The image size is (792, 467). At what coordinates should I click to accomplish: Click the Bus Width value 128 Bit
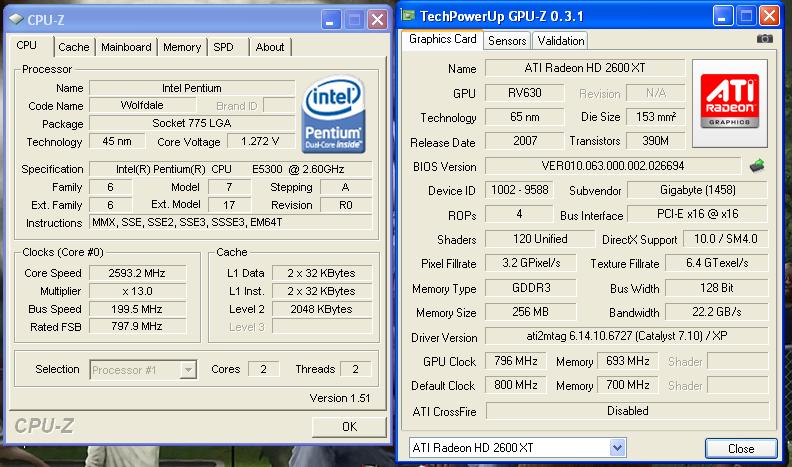click(x=717, y=288)
